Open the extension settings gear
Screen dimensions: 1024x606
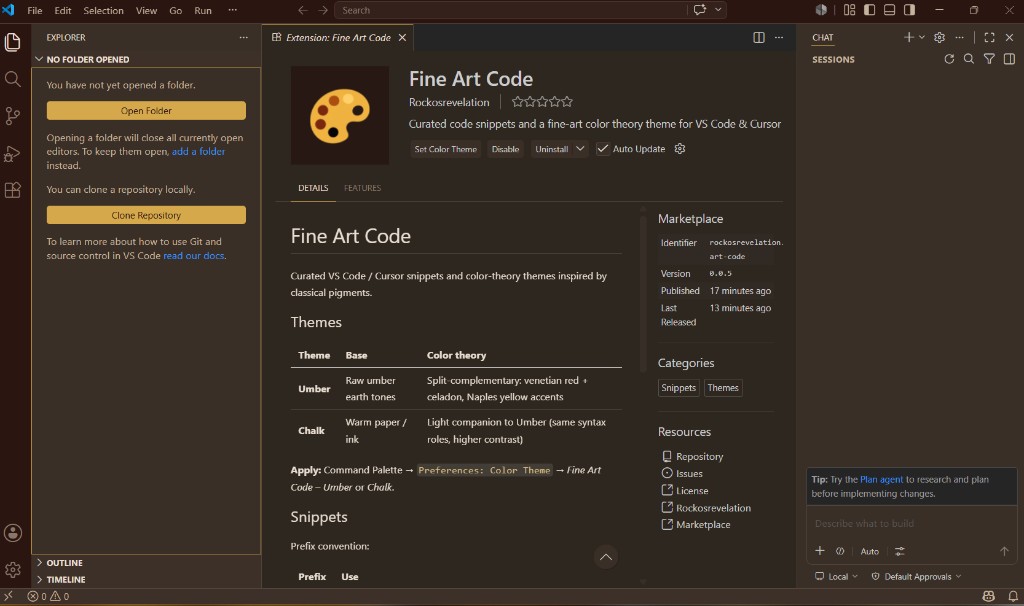coord(680,149)
